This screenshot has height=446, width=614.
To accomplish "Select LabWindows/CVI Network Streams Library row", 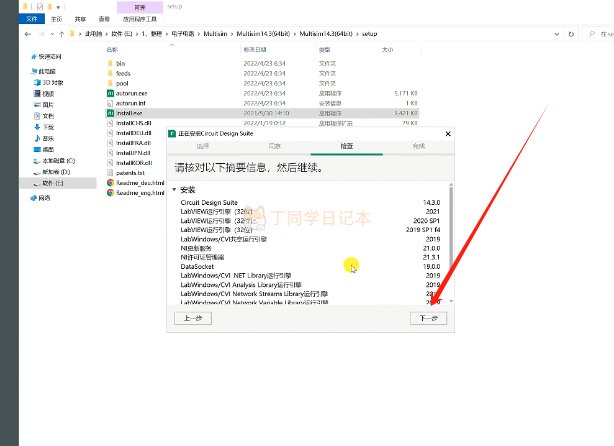I will pyautogui.click(x=310, y=294).
